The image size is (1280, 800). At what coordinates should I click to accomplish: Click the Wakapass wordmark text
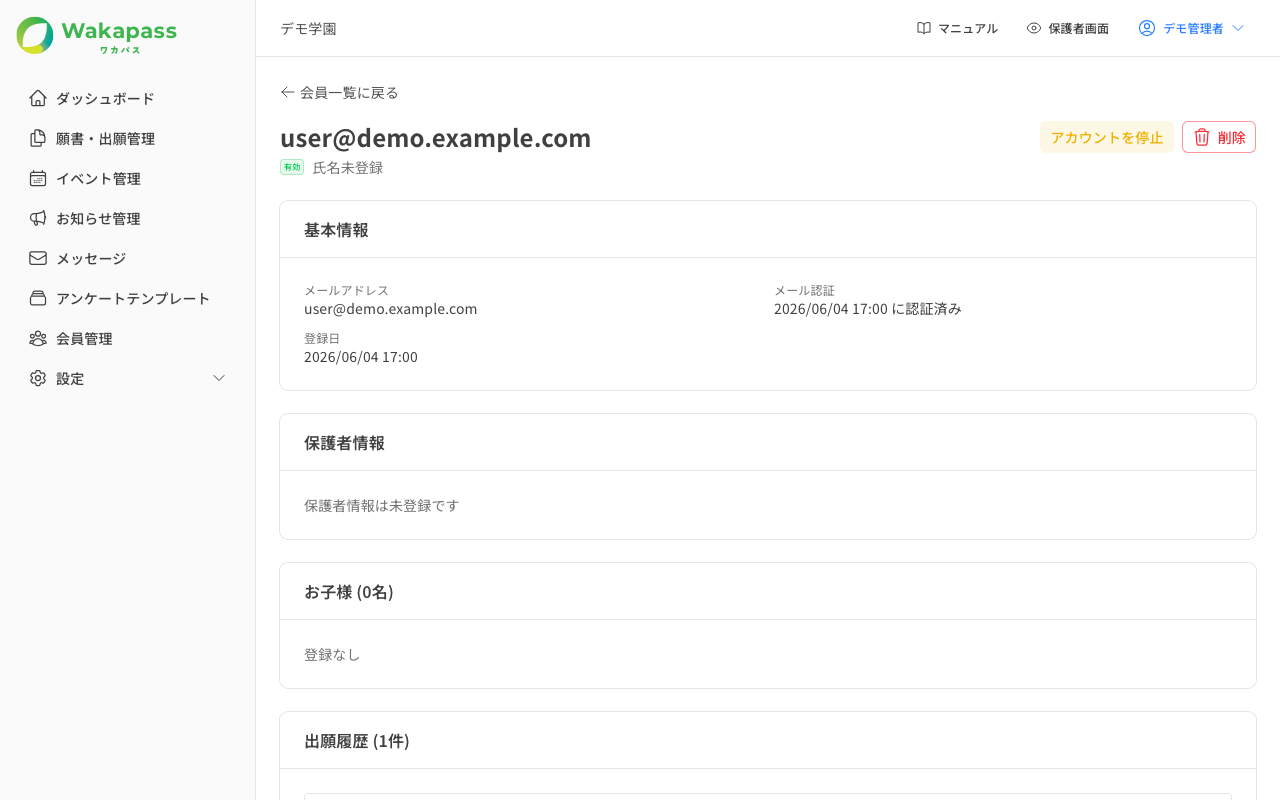pyautogui.click(x=119, y=31)
